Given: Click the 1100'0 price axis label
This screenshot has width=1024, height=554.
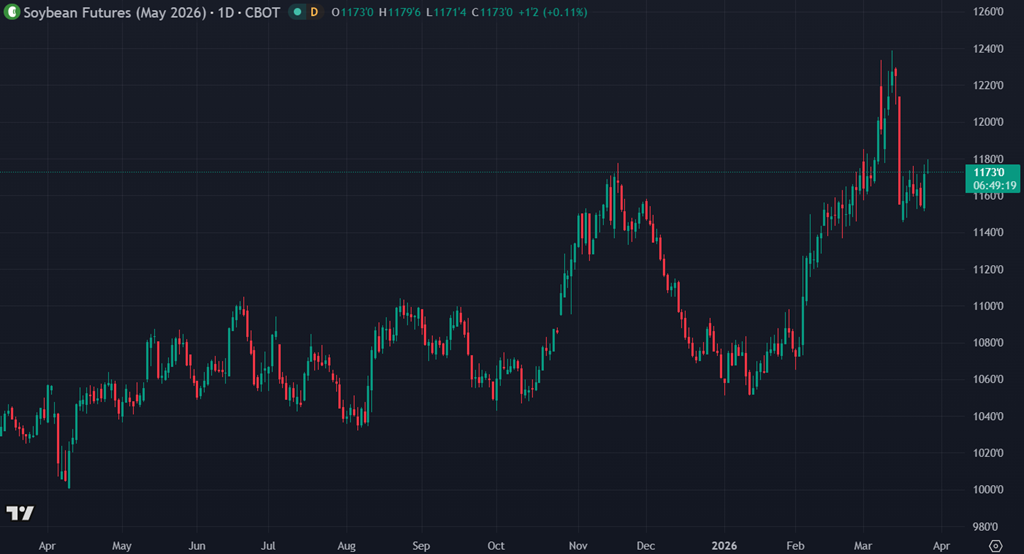Looking at the screenshot, I should point(989,306).
